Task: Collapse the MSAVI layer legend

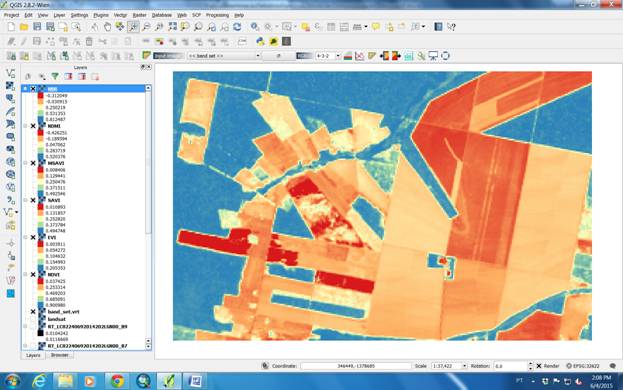Action: [25, 163]
